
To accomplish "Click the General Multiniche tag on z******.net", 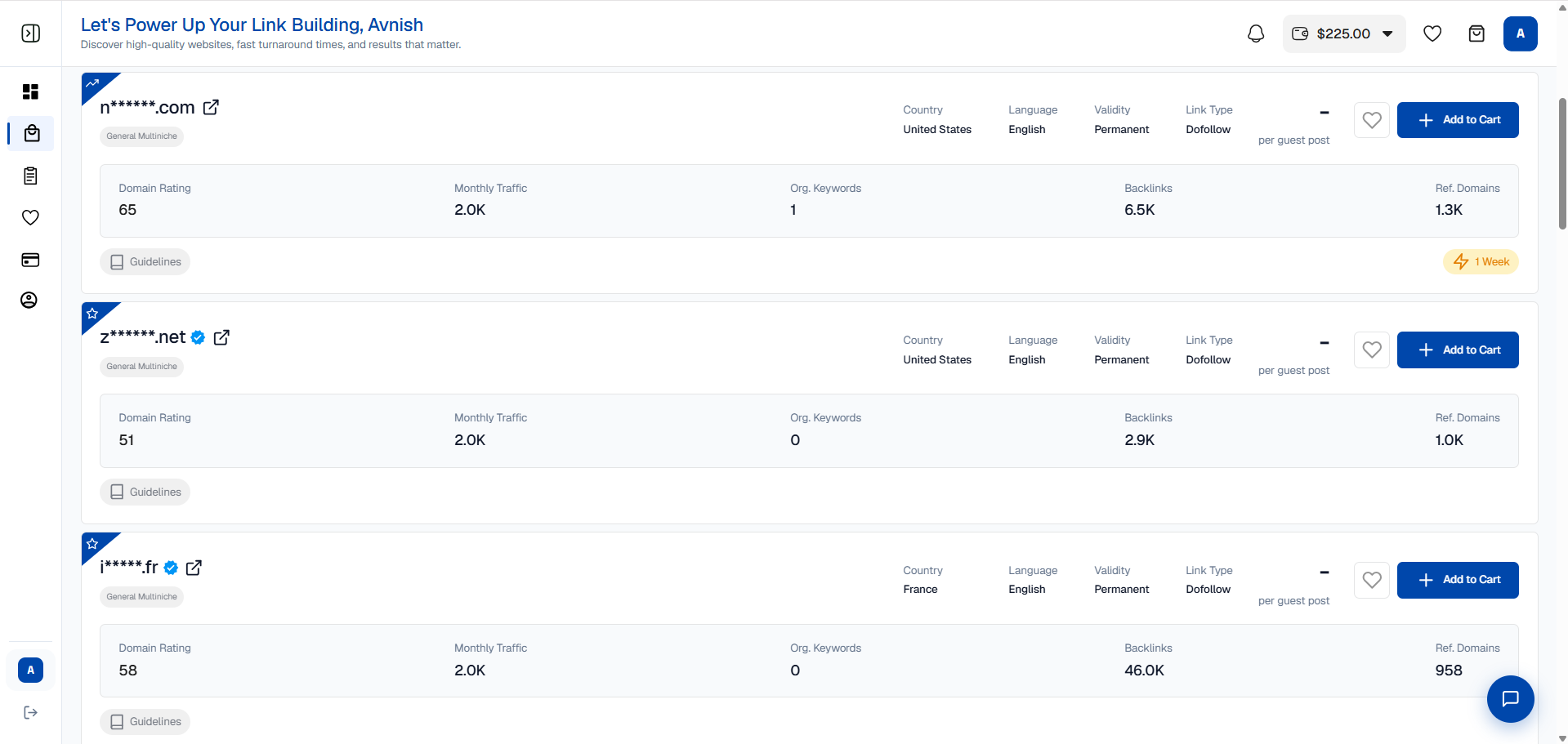I will 142,367.
